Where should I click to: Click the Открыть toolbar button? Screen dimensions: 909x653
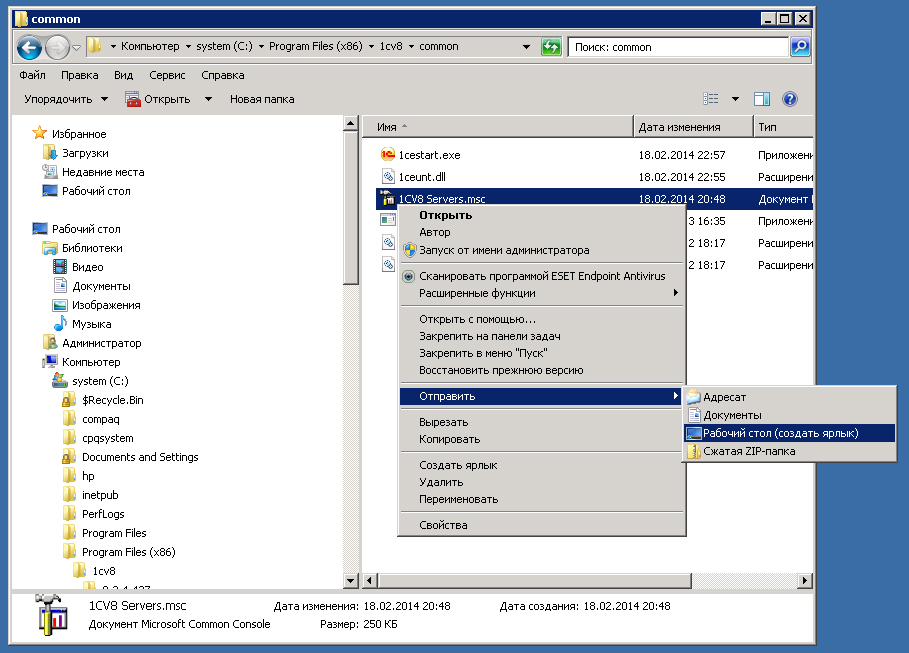(x=158, y=99)
